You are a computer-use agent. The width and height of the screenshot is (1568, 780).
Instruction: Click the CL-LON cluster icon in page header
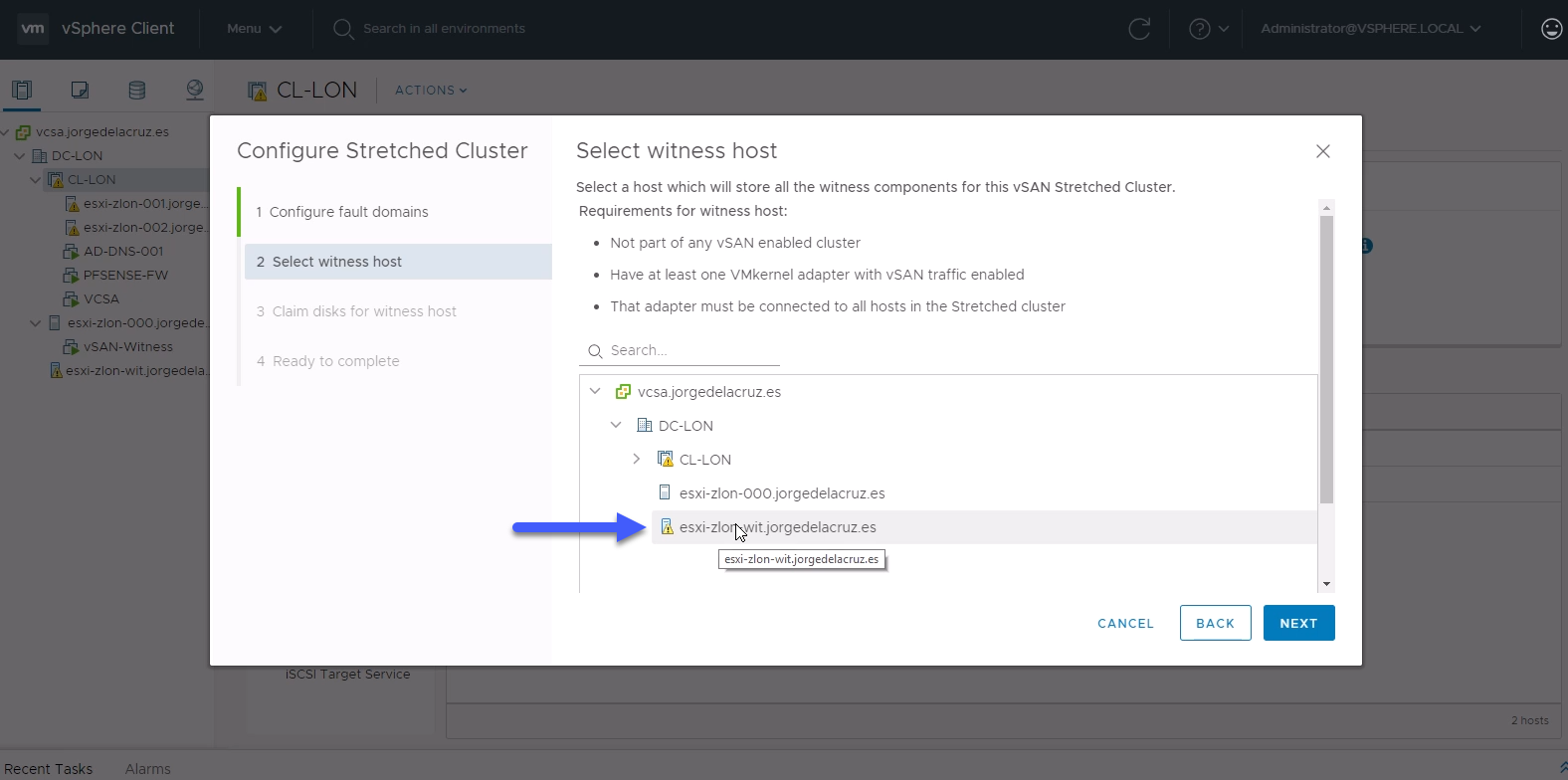coord(258,91)
